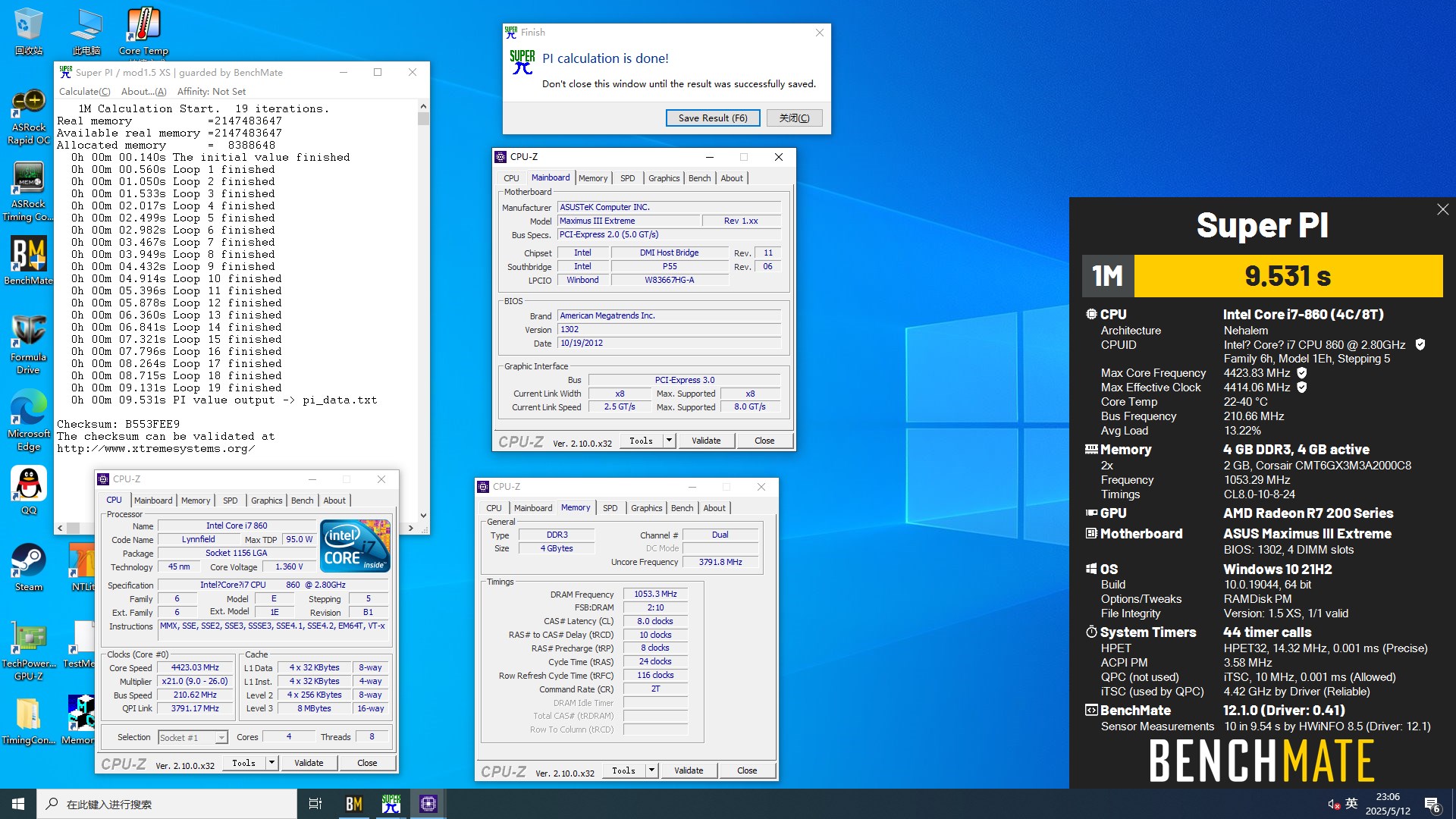Open TimingConfigurator folder icon
This screenshot has width=1456, height=819.
[28, 720]
